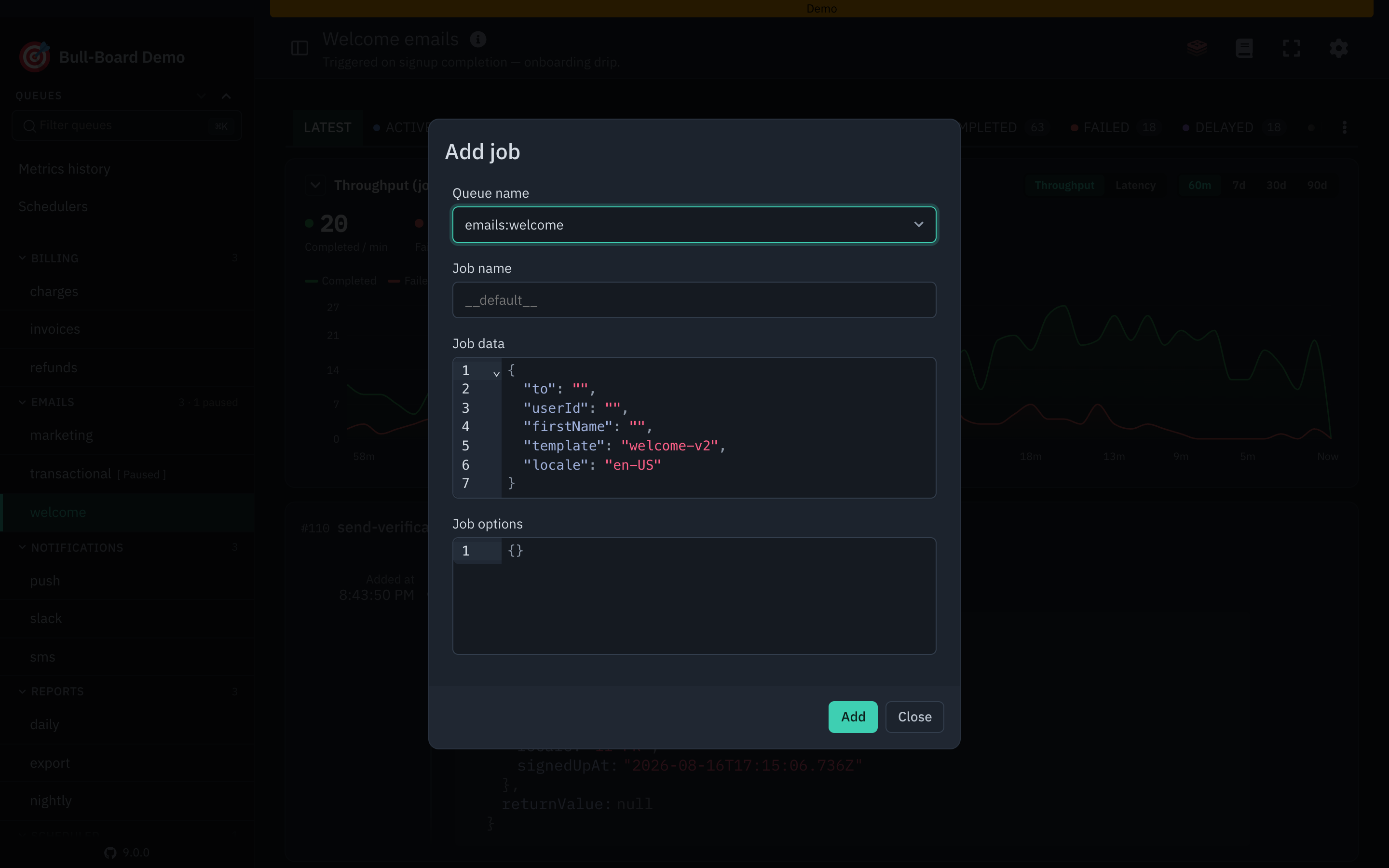Viewport: 1389px width, 868px height.
Task: Open GitHub version 9.0.0 link
Action: (x=127, y=853)
